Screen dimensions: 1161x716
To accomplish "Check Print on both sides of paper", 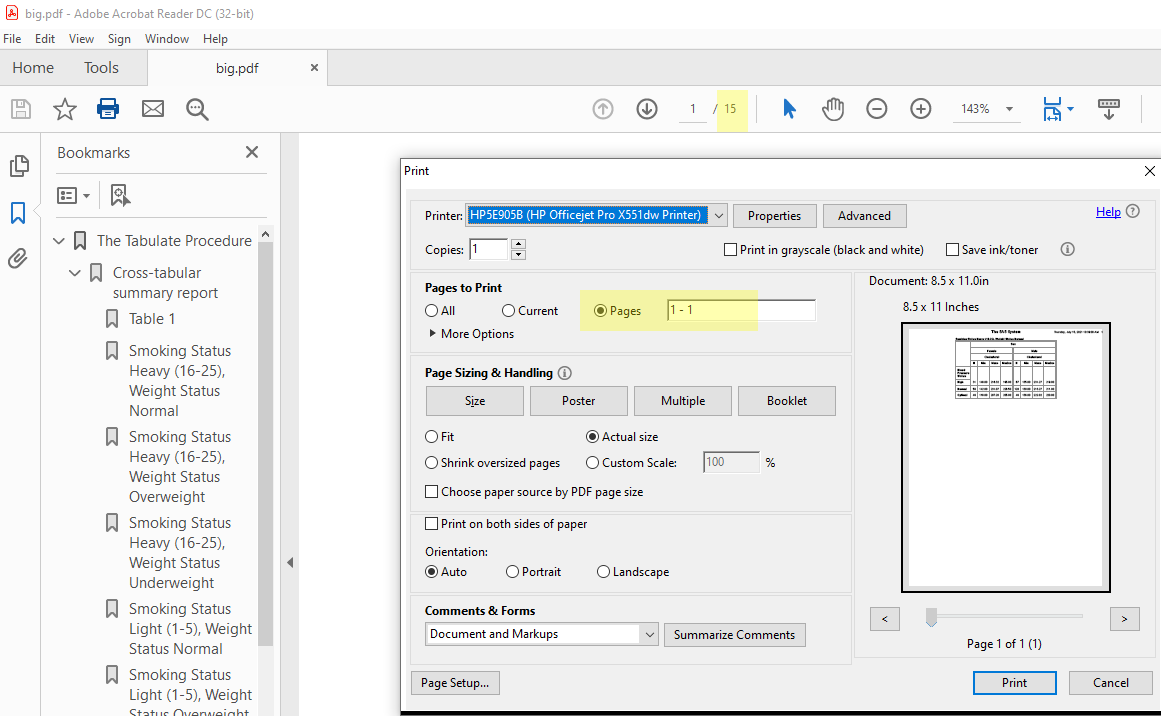I will 431,523.
